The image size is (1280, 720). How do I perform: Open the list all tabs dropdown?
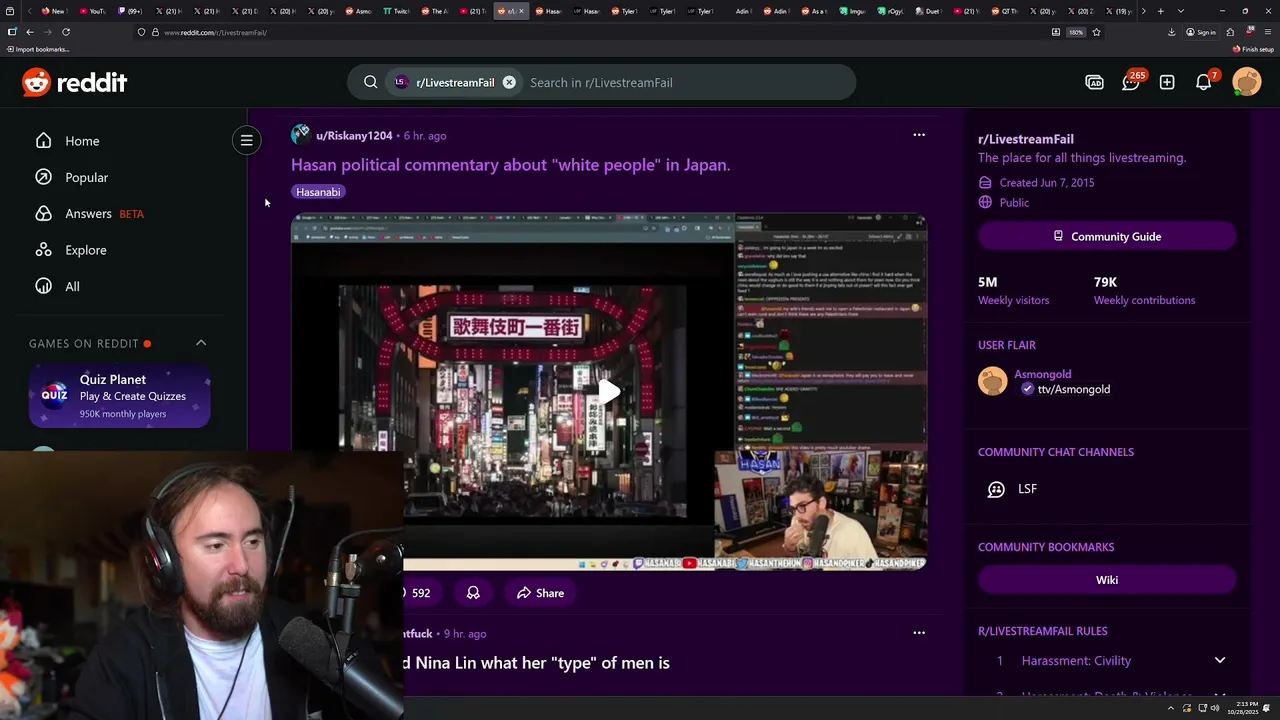(1181, 11)
